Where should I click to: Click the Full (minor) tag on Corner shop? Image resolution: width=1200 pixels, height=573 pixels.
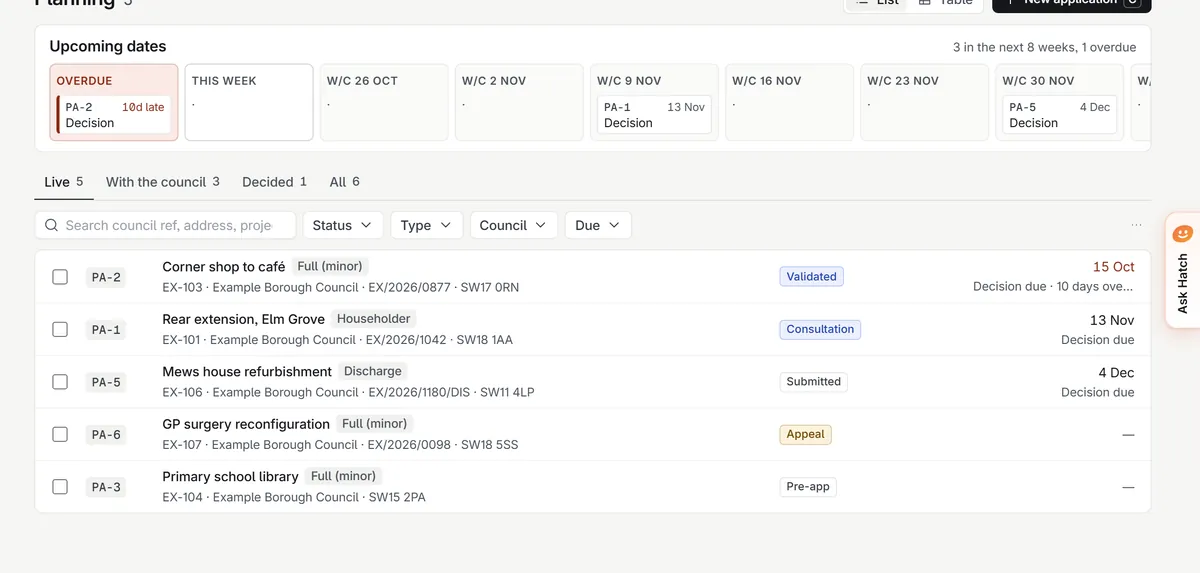pyautogui.click(x=330, y=266)
